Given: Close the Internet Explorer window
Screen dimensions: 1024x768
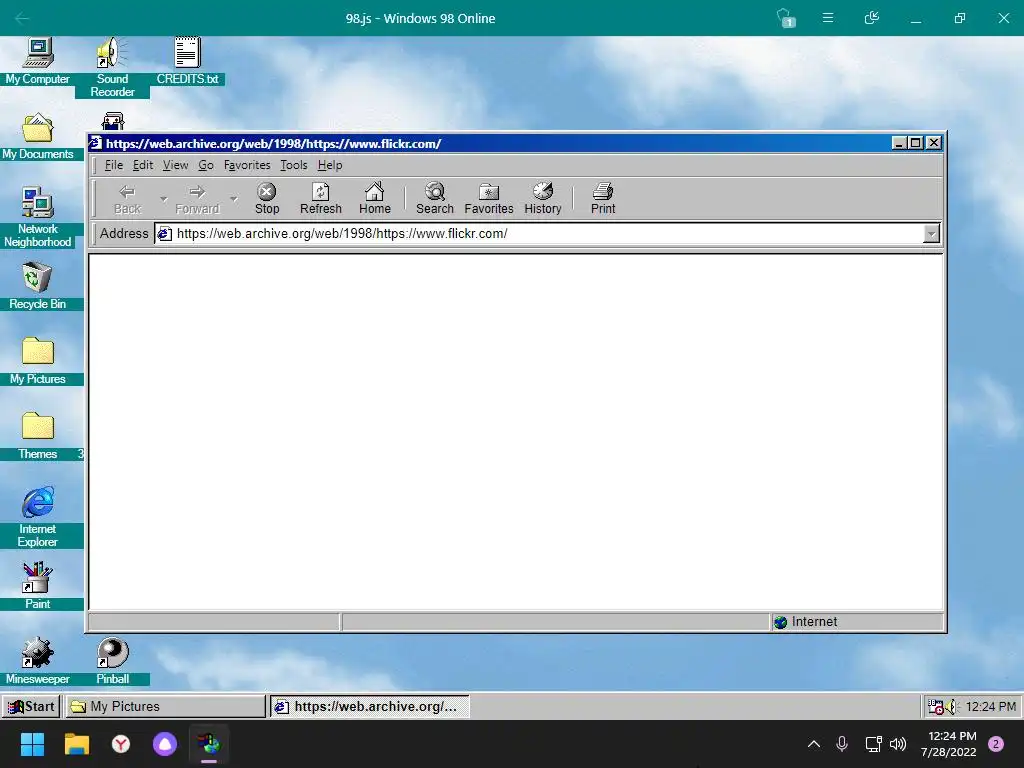Looking at the screenshot, I should [934, 143].
